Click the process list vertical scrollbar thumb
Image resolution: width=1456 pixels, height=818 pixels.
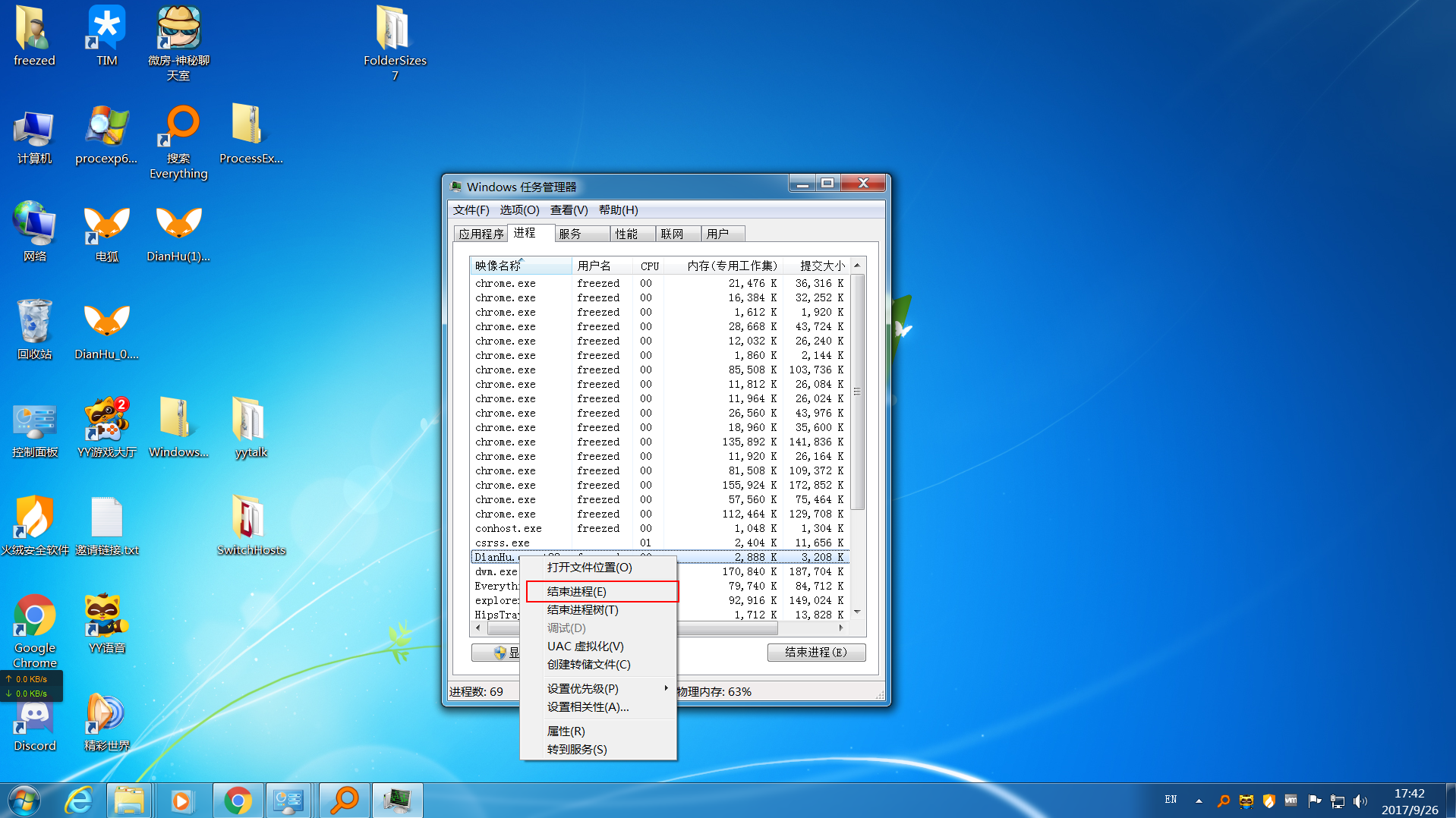(857, 392)
